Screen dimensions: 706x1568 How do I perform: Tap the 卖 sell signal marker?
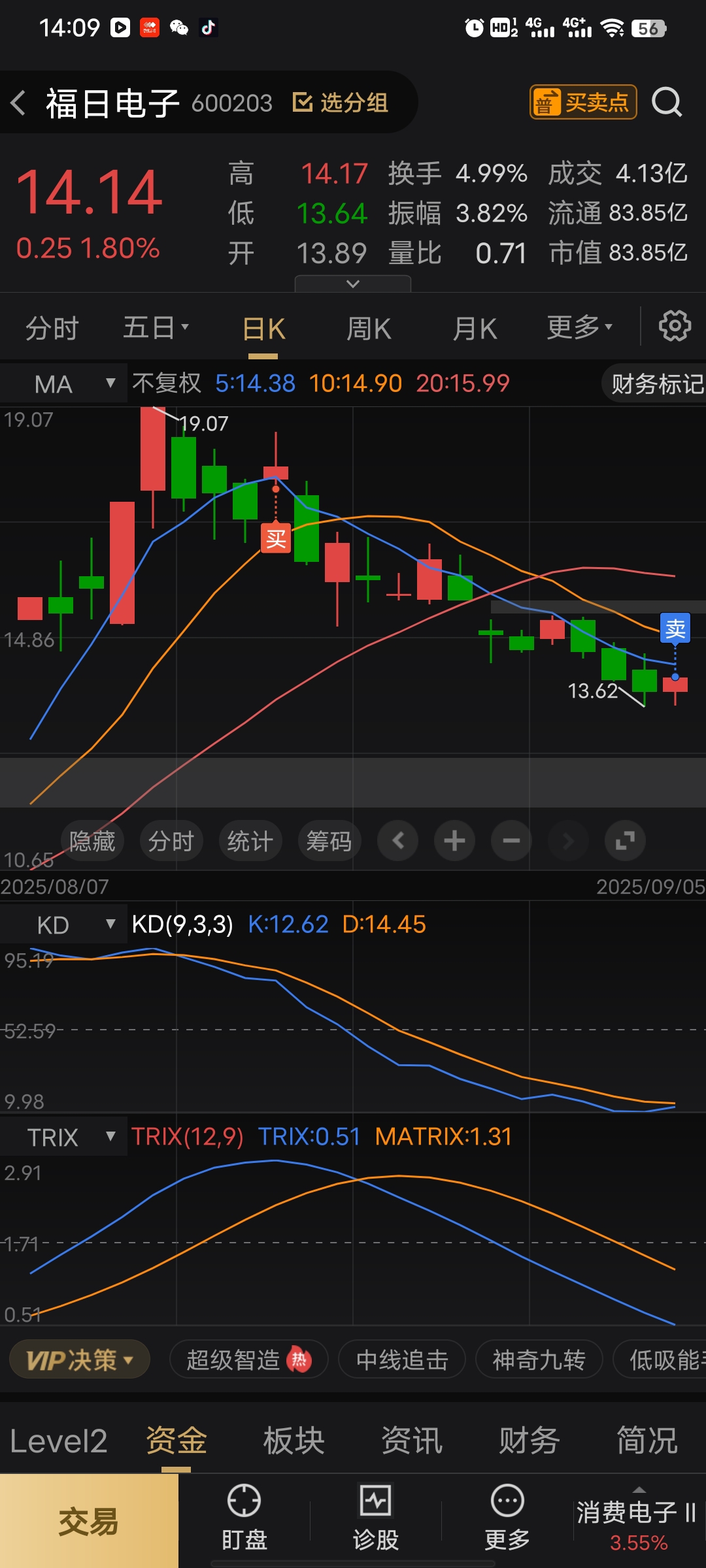675,629
